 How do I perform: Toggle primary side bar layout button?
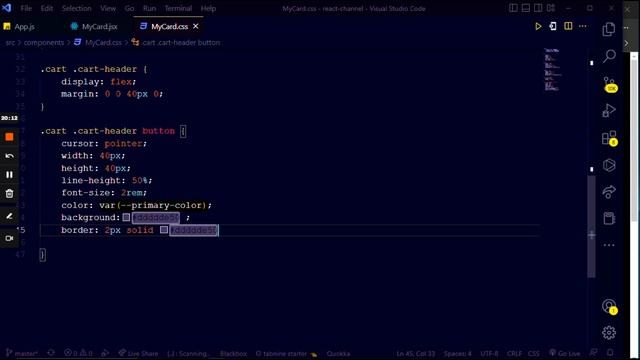coord(513,8)
